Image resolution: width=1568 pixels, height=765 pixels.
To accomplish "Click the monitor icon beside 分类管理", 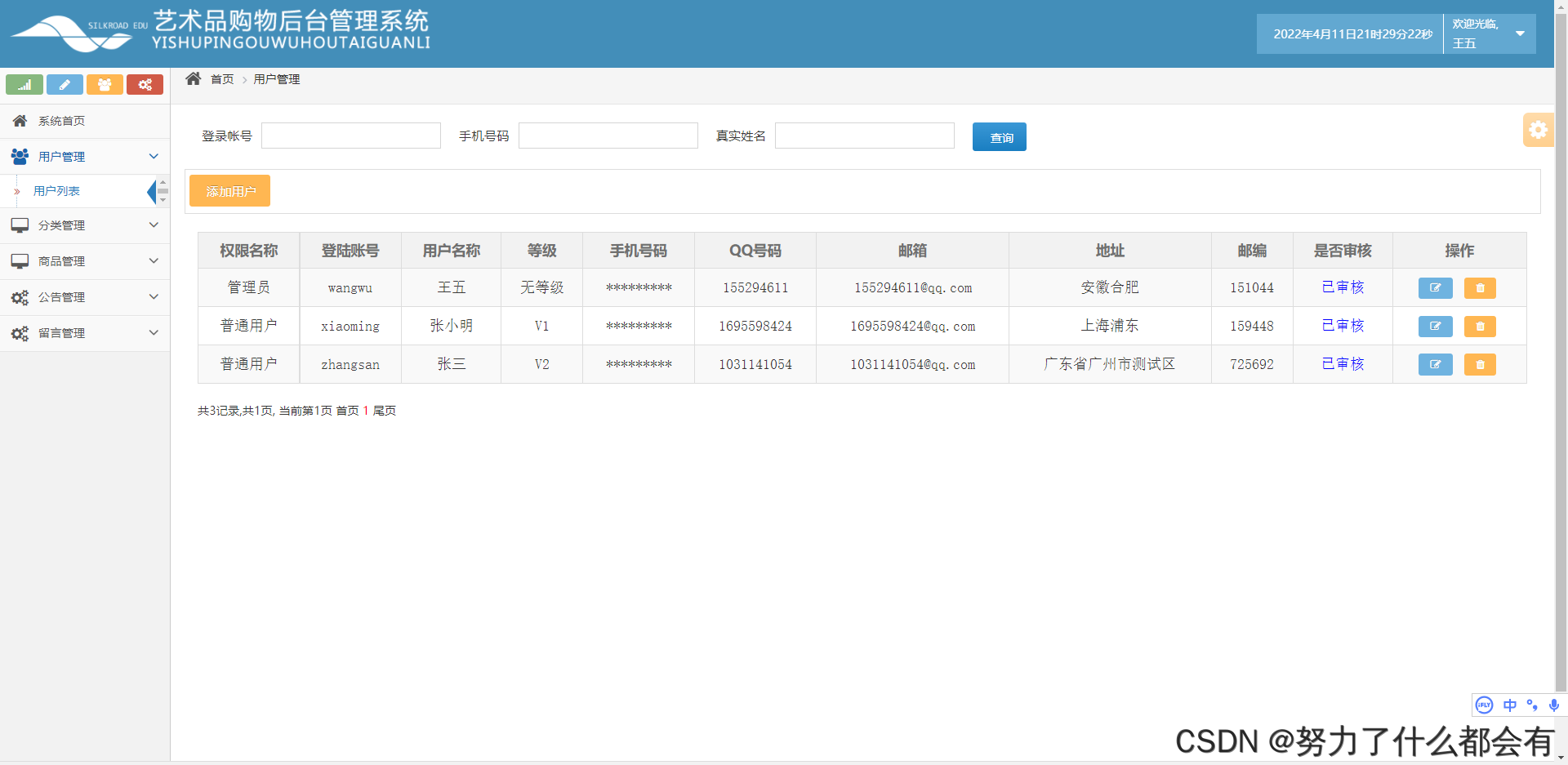I will click(x=20, y=225).
